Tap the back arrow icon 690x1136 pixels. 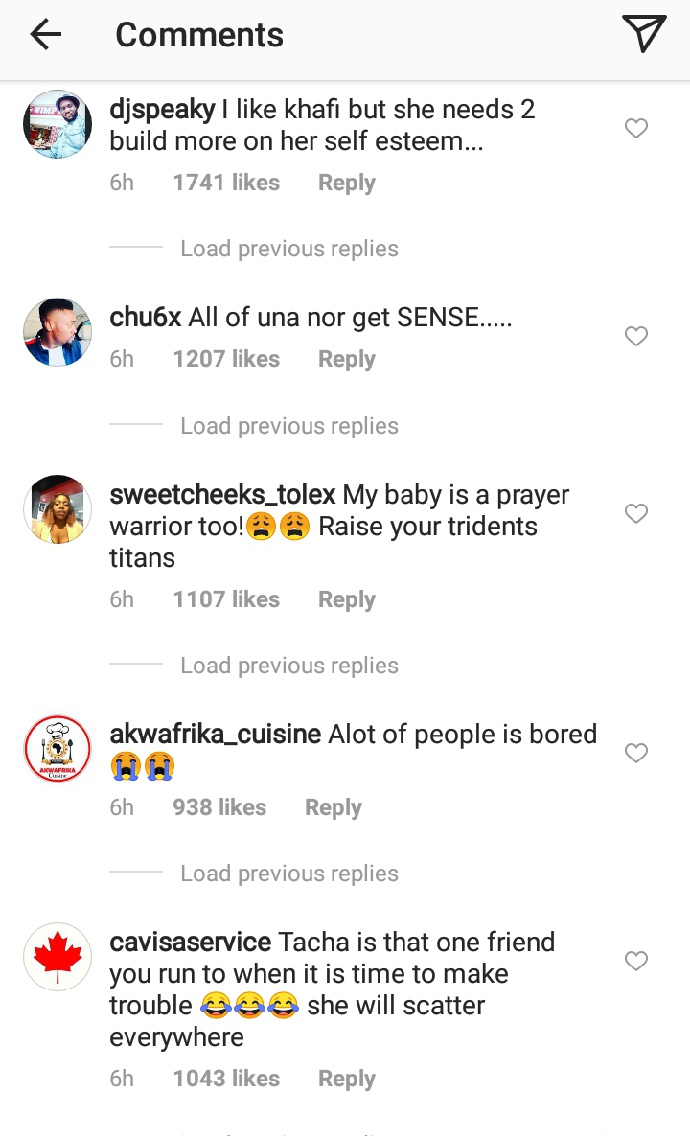click(x=46, y=35)
